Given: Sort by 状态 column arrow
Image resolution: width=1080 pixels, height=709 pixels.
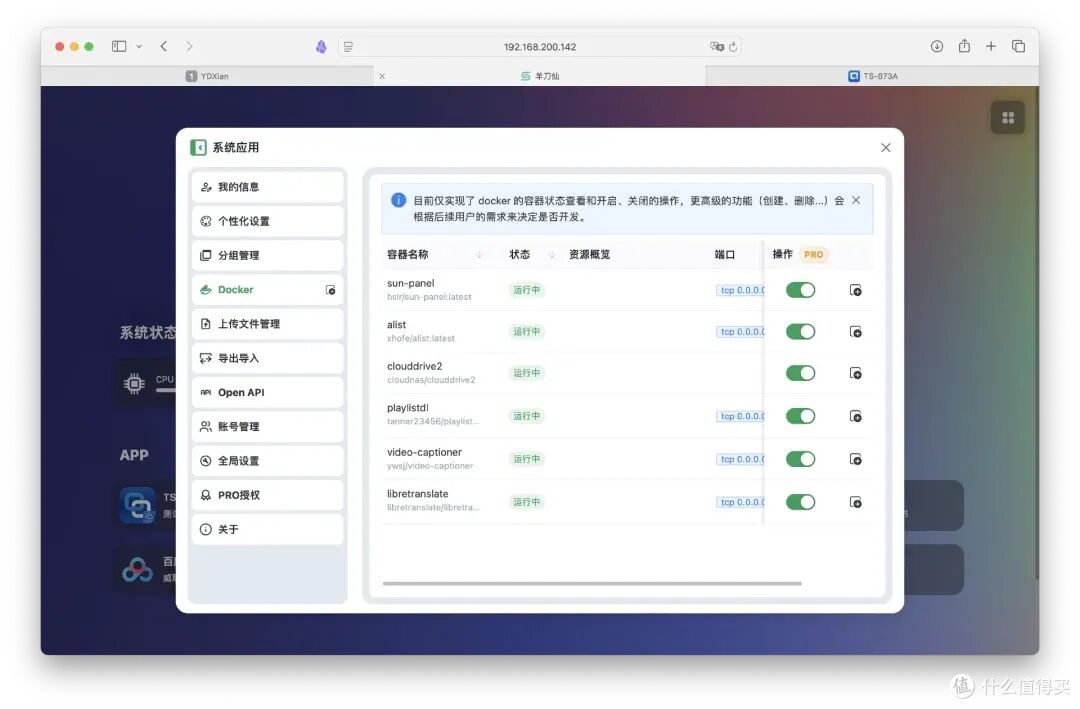Looking at the screenshot, I should click(x=552, y=254).
